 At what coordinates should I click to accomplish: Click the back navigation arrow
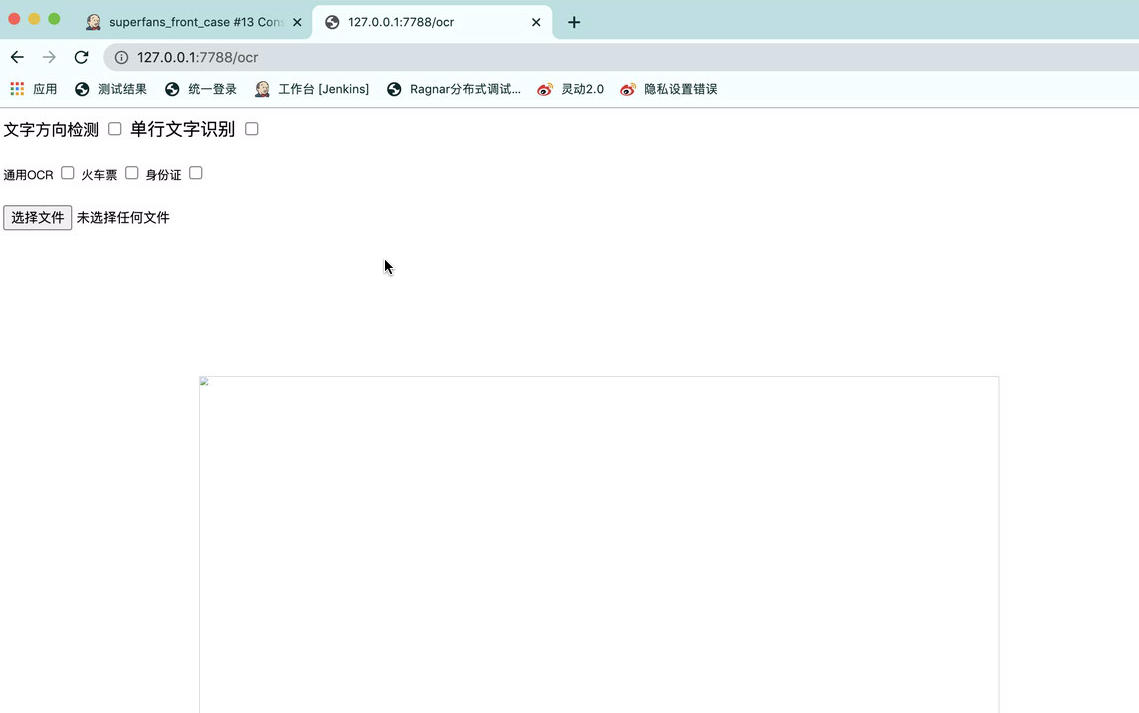(x=17, y=57)
